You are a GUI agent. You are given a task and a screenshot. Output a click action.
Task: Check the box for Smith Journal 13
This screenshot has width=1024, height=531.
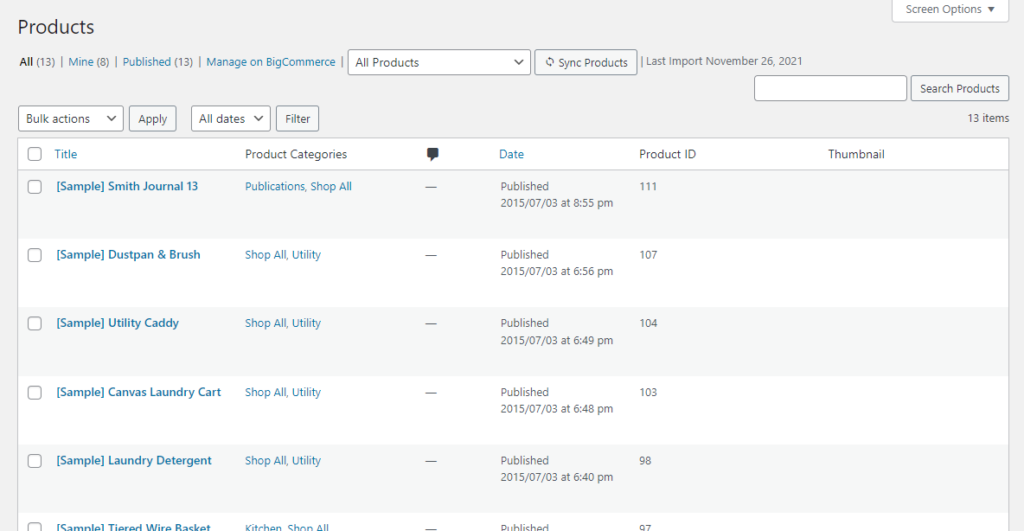pos(35,187)
